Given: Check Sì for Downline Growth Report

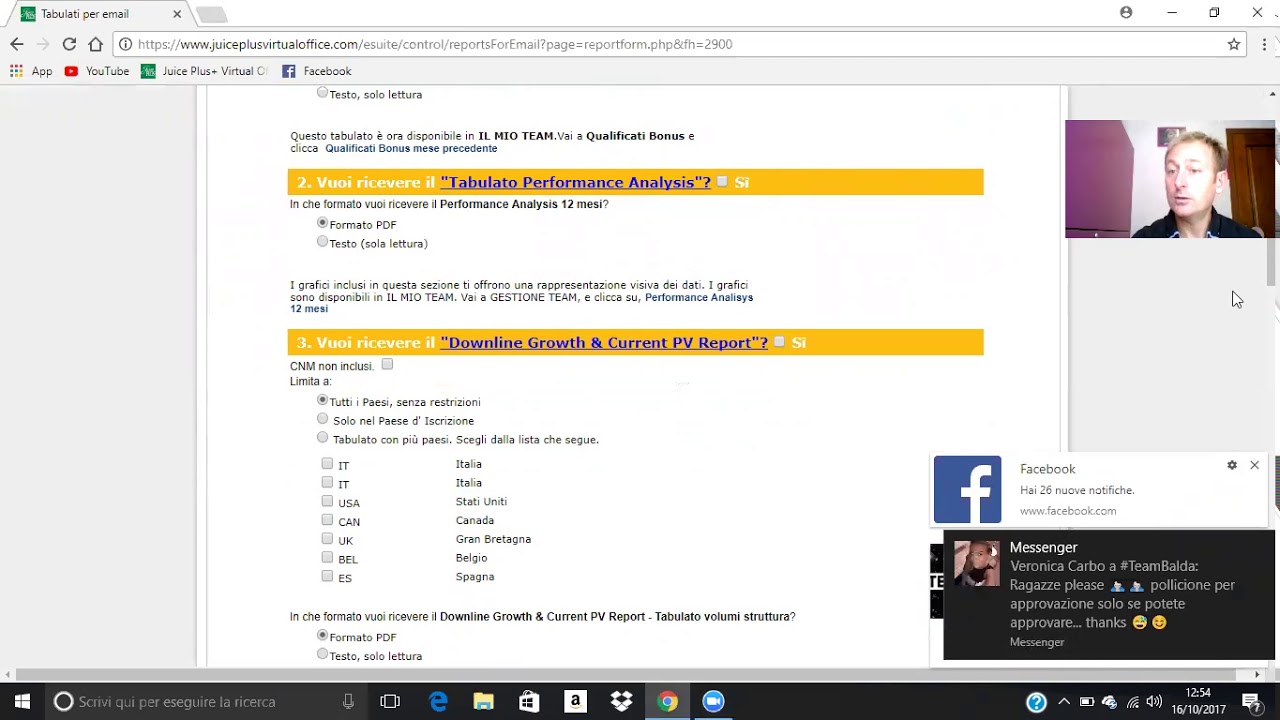Looking at the screenshot, I should pyautogui.click(x=779, y=341).
